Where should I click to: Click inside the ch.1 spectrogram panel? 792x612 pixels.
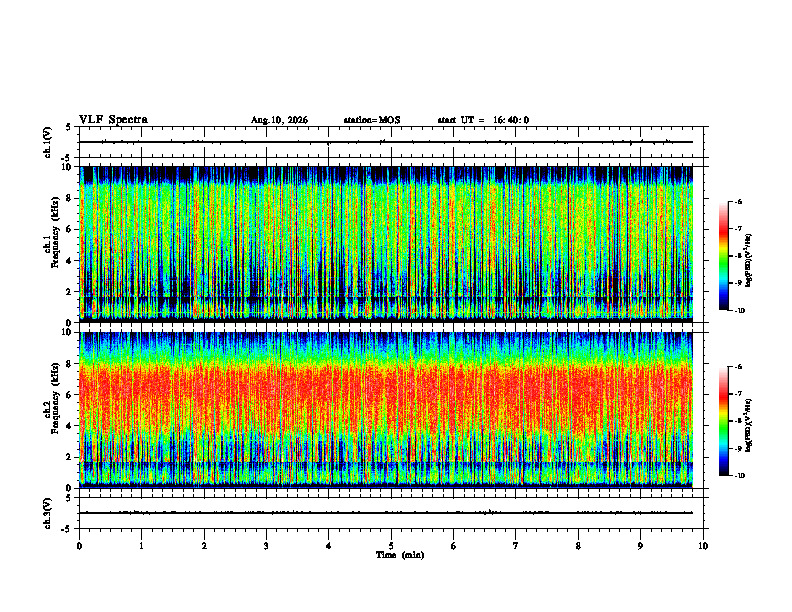[386, 244]
